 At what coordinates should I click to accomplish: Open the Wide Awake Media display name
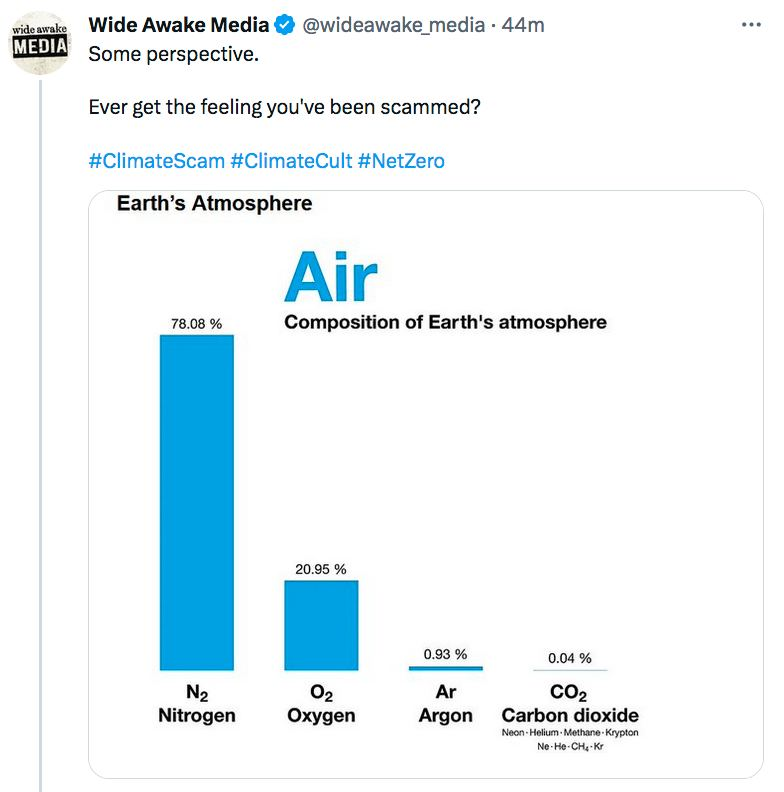(179, 26)
